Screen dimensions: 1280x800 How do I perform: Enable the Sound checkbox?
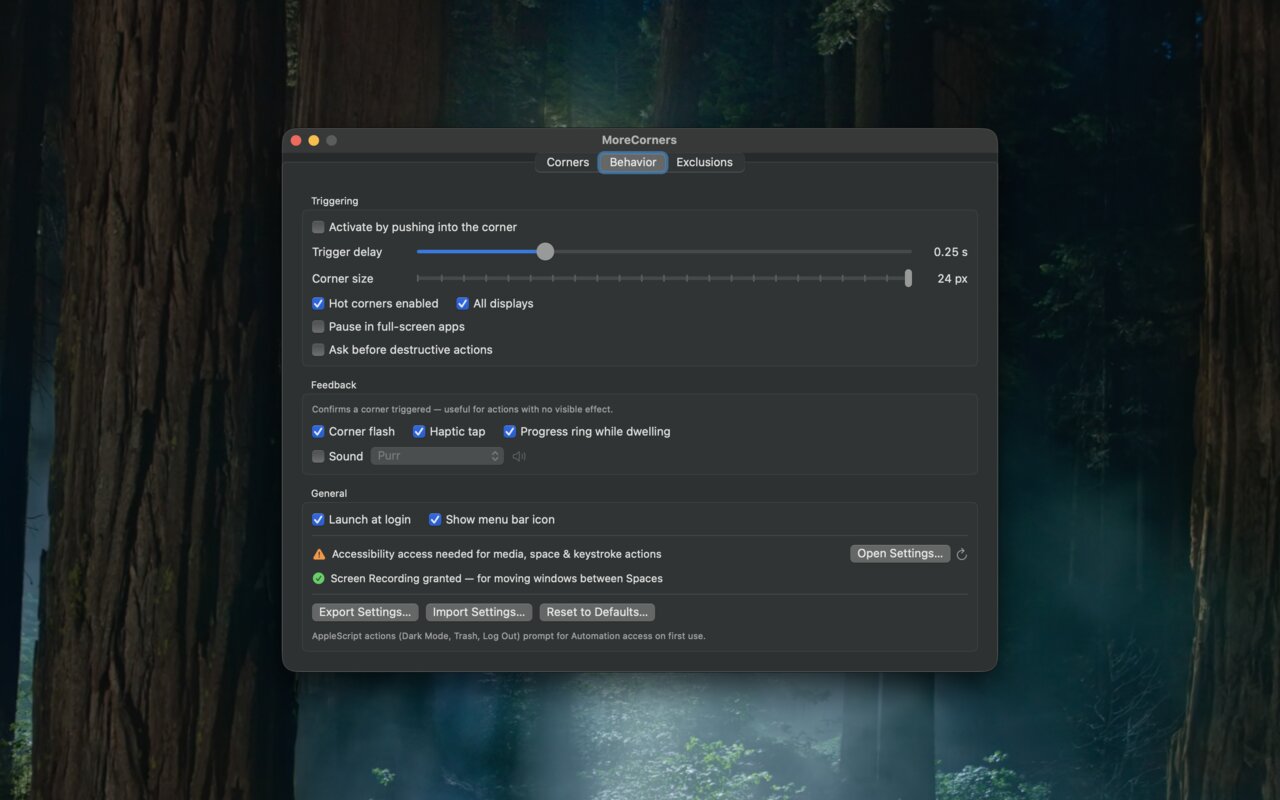318,457
